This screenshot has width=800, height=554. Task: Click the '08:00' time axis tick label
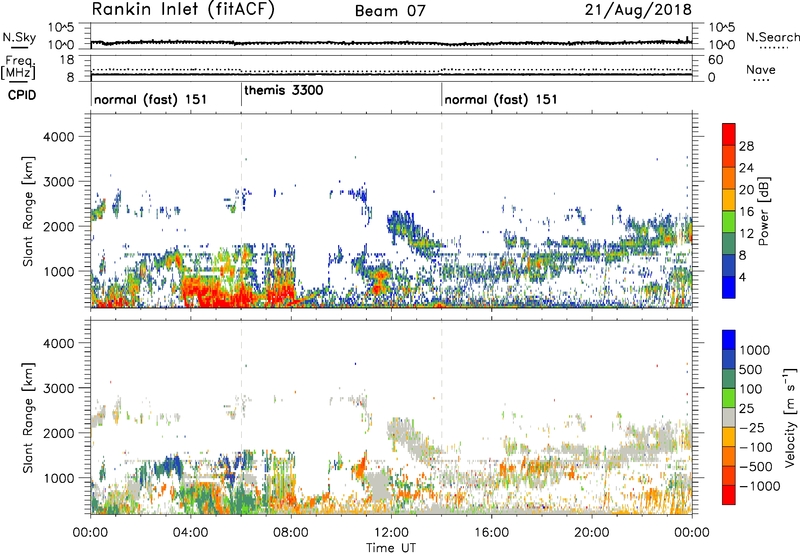pos(290,533)
